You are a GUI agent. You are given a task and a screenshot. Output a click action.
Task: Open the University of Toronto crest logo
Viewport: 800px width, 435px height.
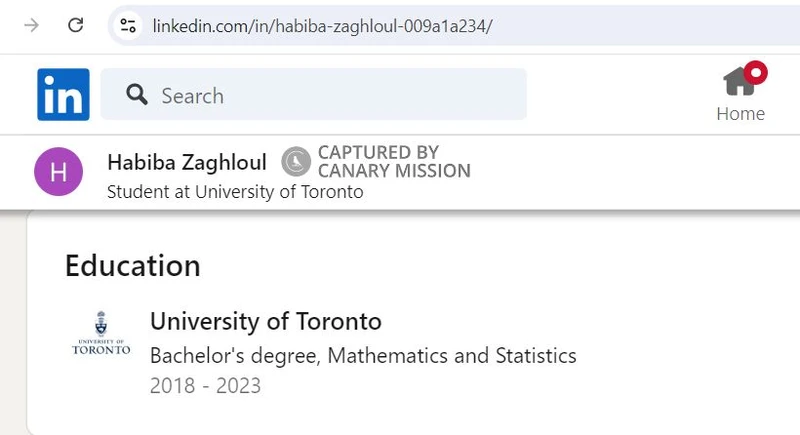tap(101, 333)
